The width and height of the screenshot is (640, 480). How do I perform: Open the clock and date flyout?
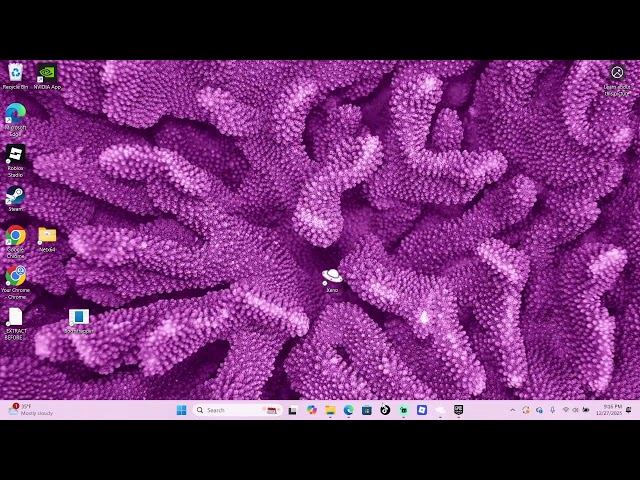point(609,410)
